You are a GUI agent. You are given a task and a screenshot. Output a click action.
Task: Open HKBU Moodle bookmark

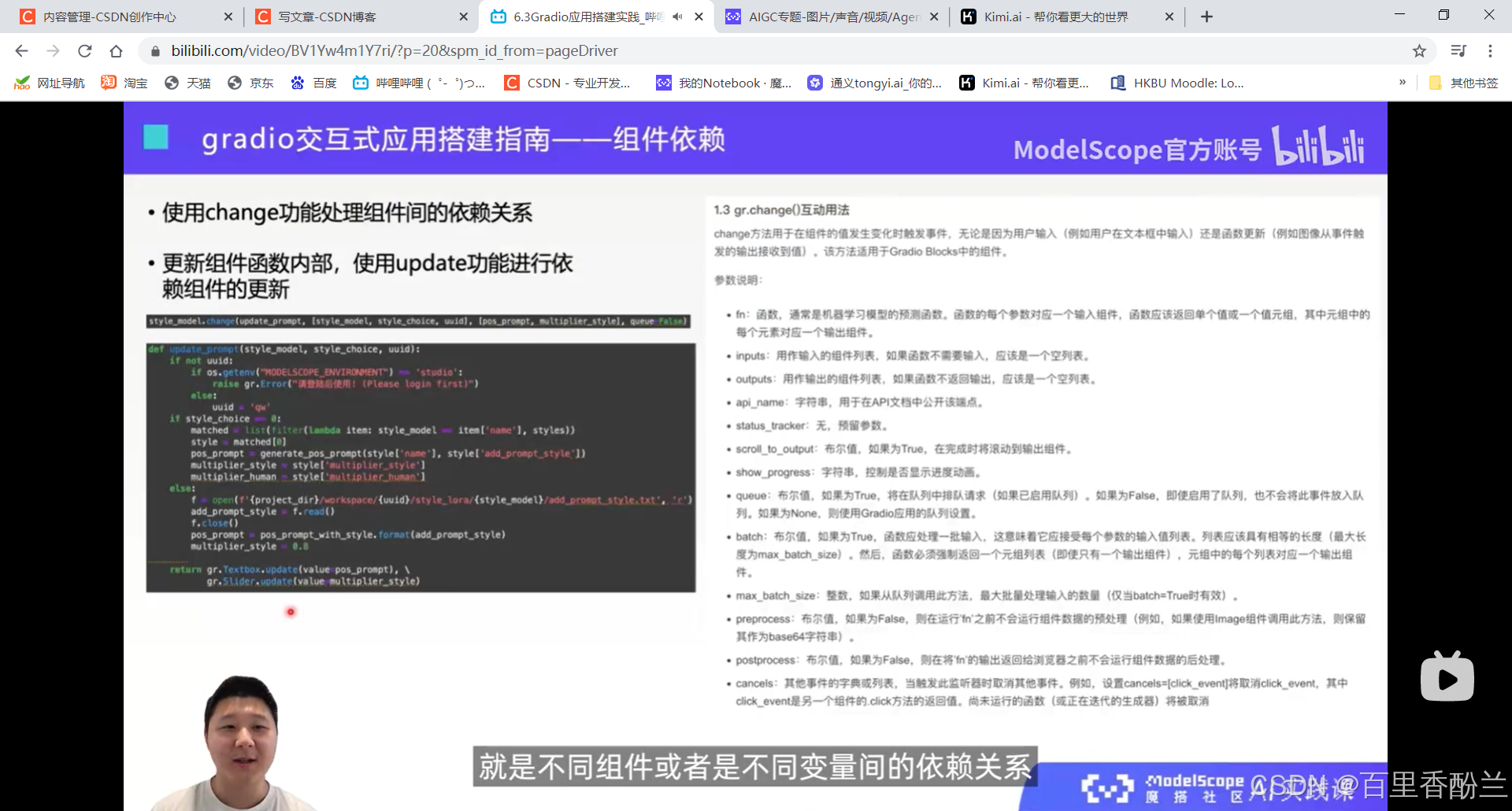1177,83
